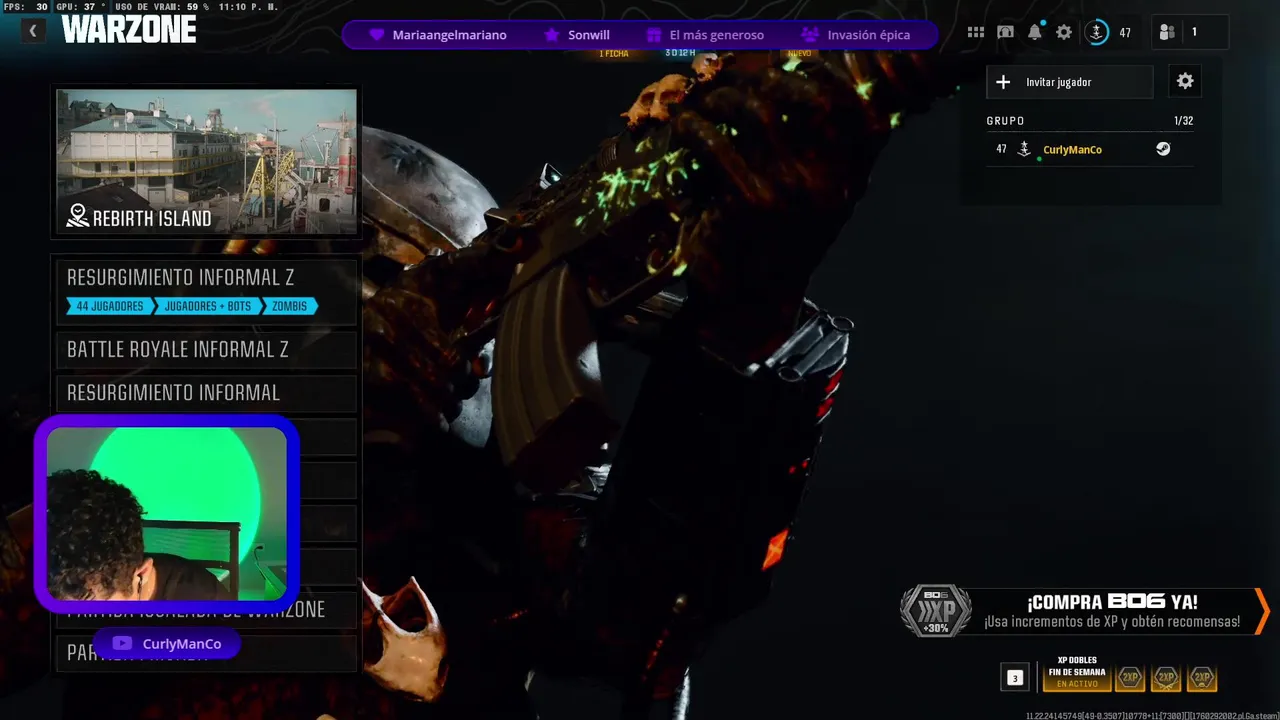
Task: Click the 1/32 group count
Action: click(1183, 121)
